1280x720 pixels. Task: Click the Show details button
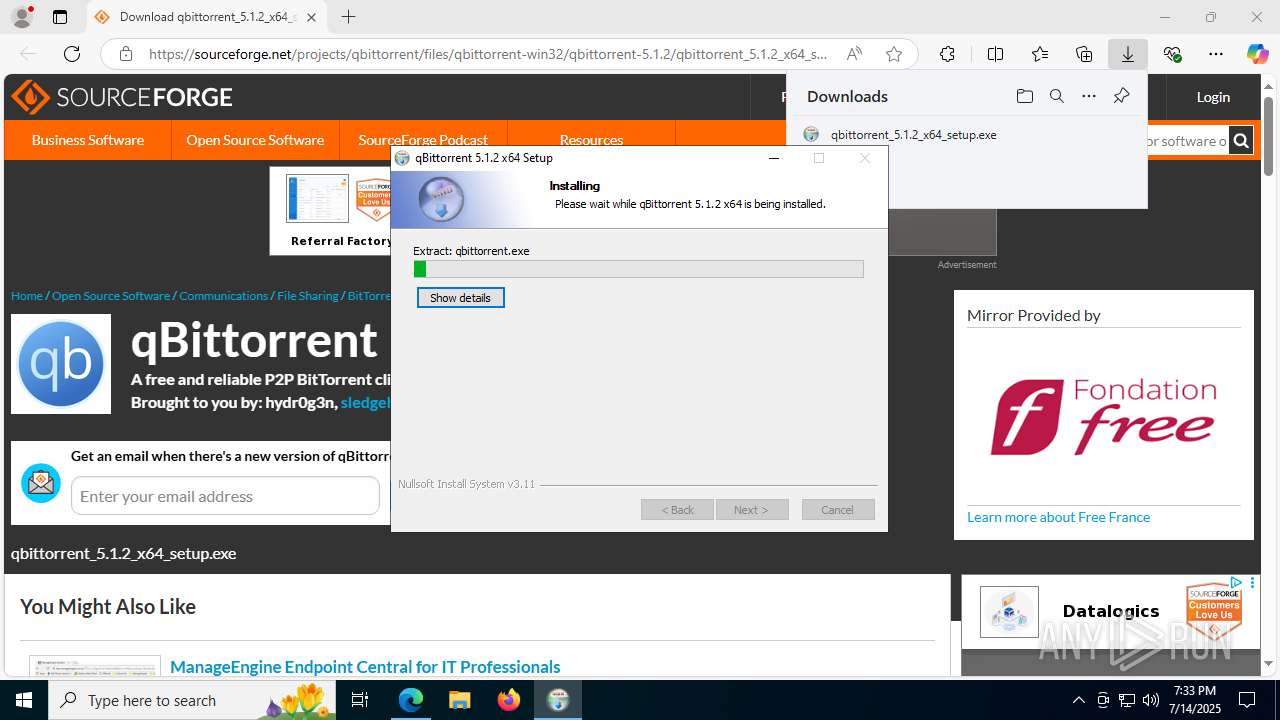tap(460, 298)
